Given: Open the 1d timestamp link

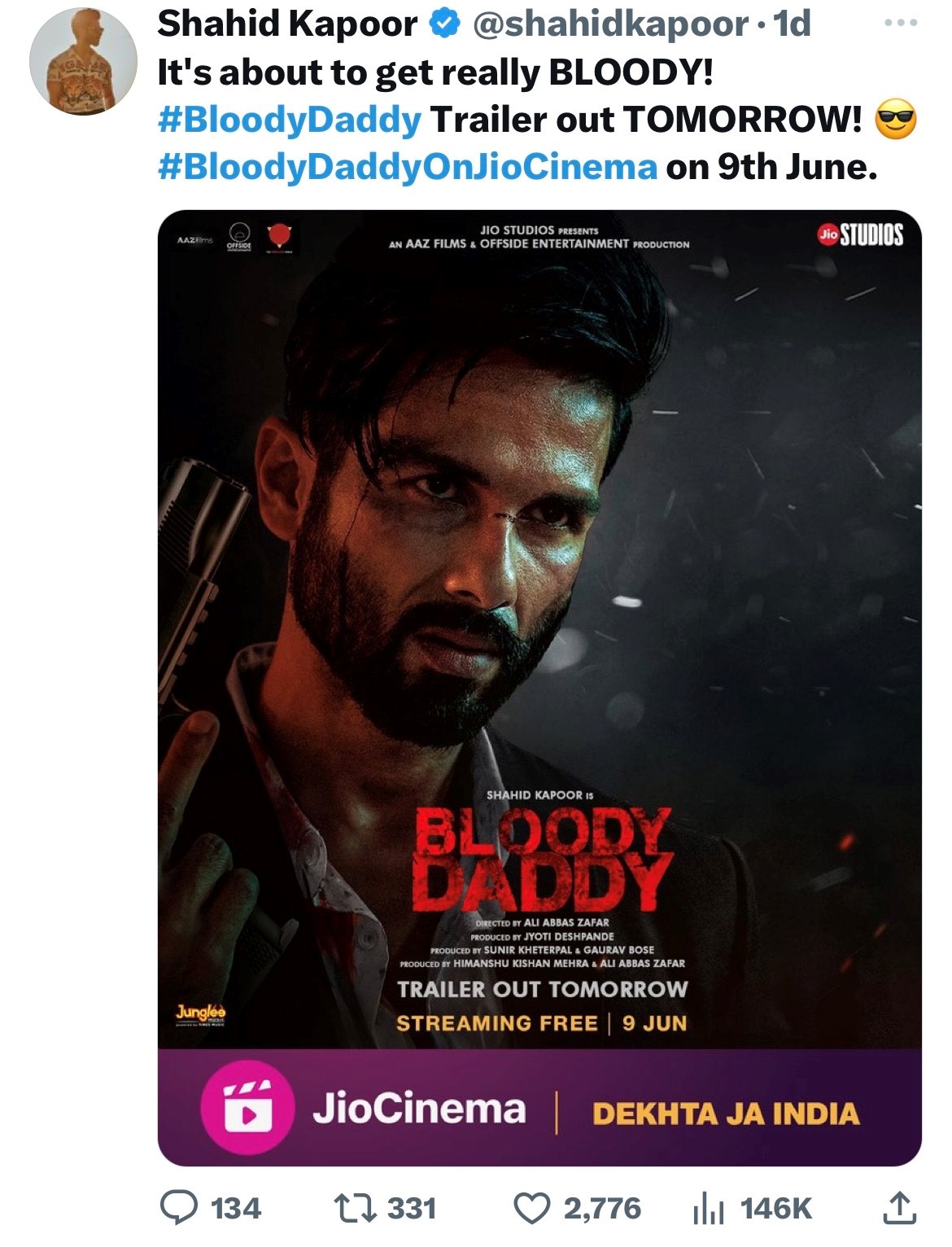Looking at the screenshot, I should [792, 26].
